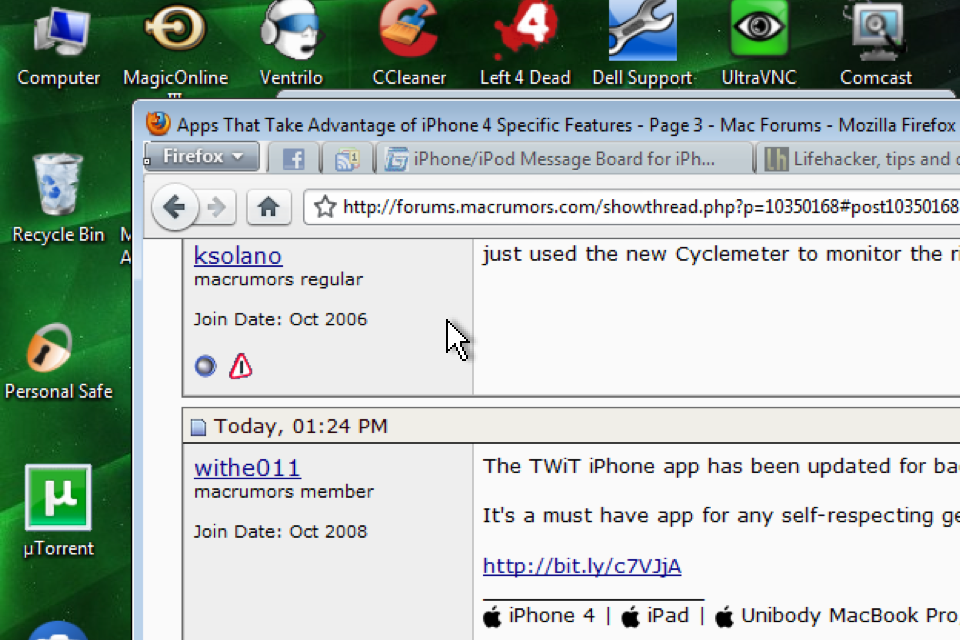Switch to the Lifehacker tab
The image size is (960, 640).
(x=860, y=159)
